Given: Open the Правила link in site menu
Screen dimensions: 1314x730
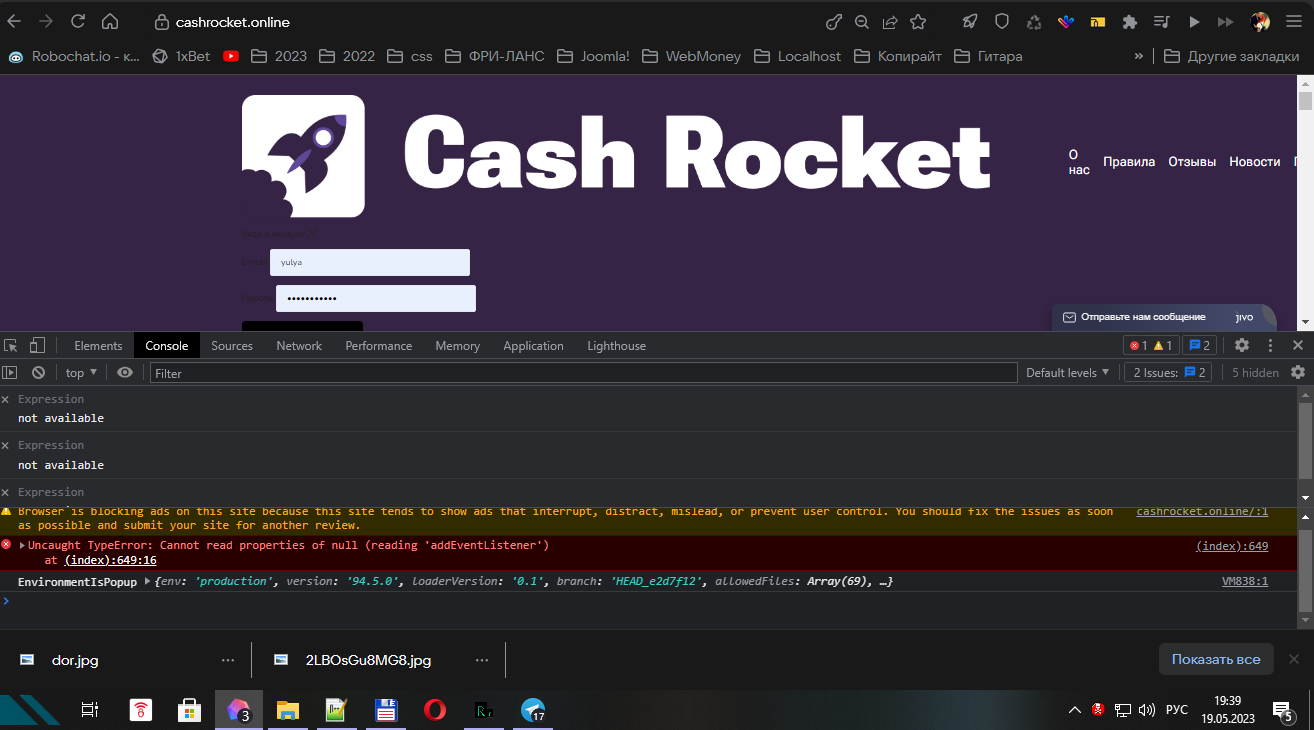Looking at the screenshot, I should [1129, 162].
